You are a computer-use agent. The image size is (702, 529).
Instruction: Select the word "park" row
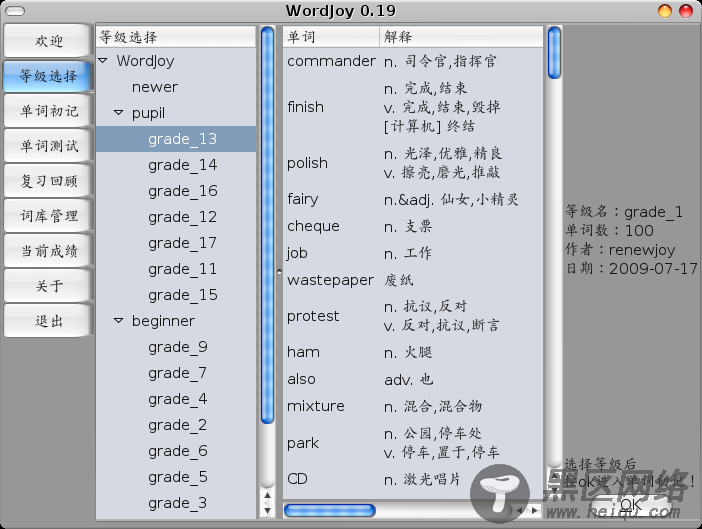413,443
